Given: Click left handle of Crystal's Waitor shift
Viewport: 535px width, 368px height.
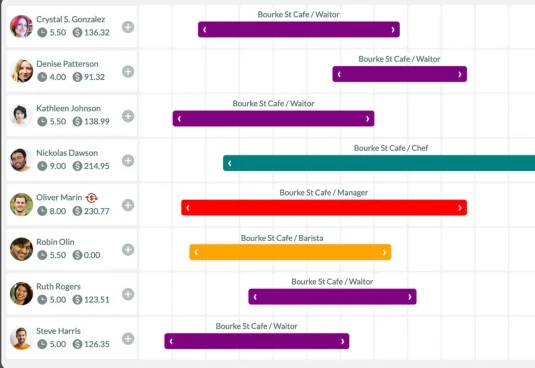Looking at the screenshot, I should click(x=204, y=30).
